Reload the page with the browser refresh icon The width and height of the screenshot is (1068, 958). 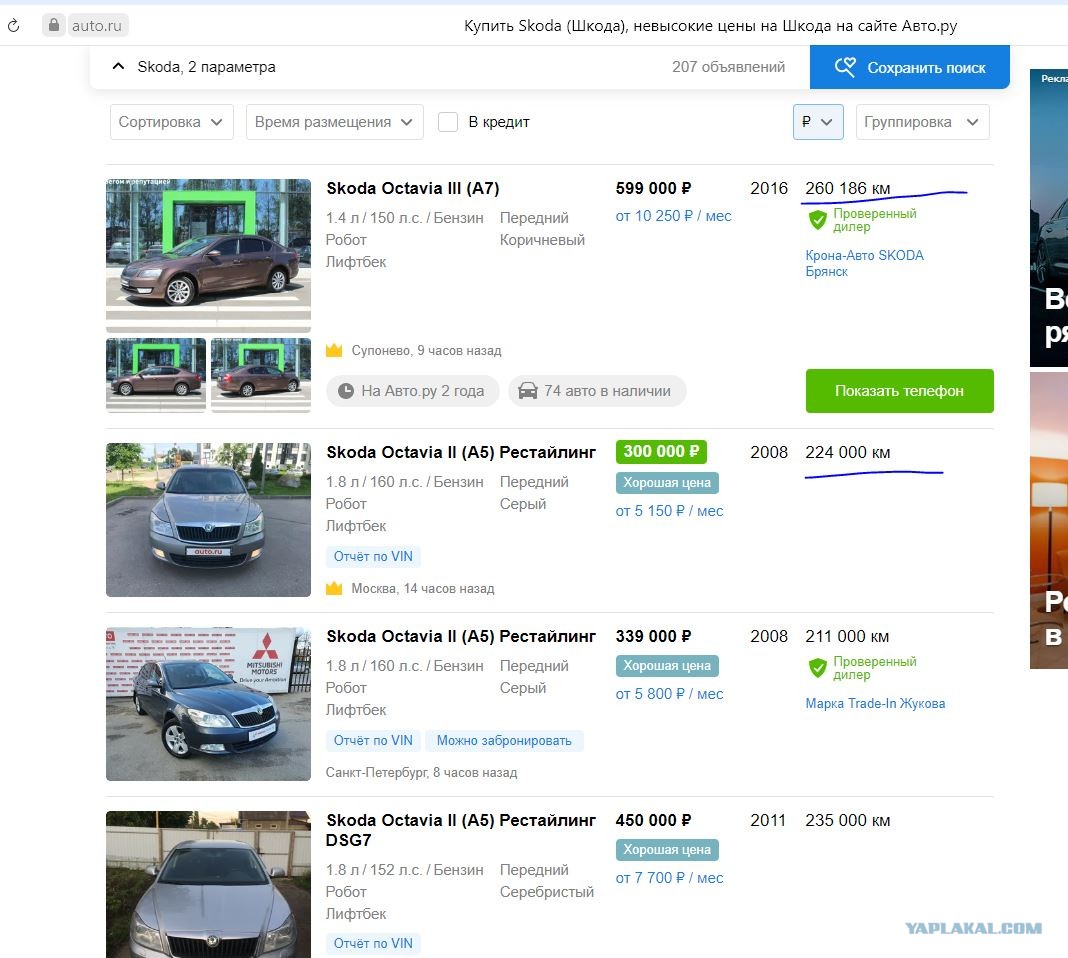click(x=14, y=26)
